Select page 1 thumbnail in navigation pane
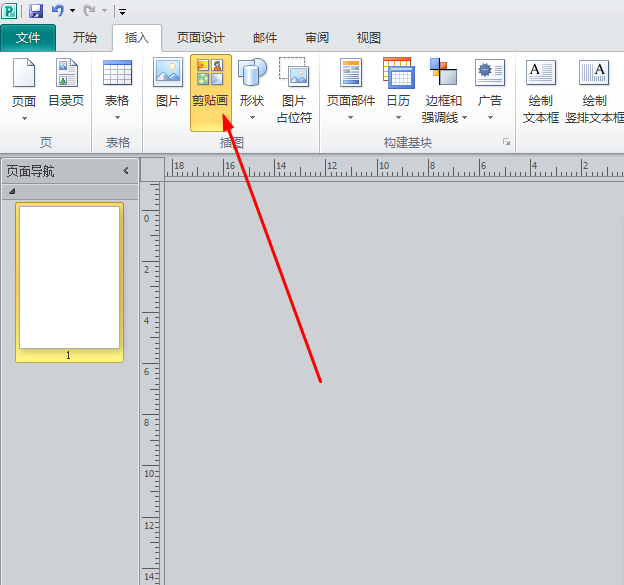 click(x=70, y=283)
